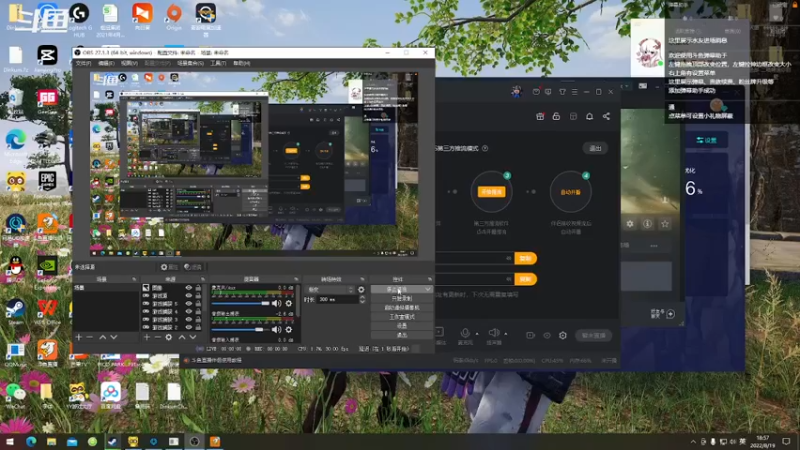
Task: Add a new scene with the plus icon
Action: click(x=79, y=337)
